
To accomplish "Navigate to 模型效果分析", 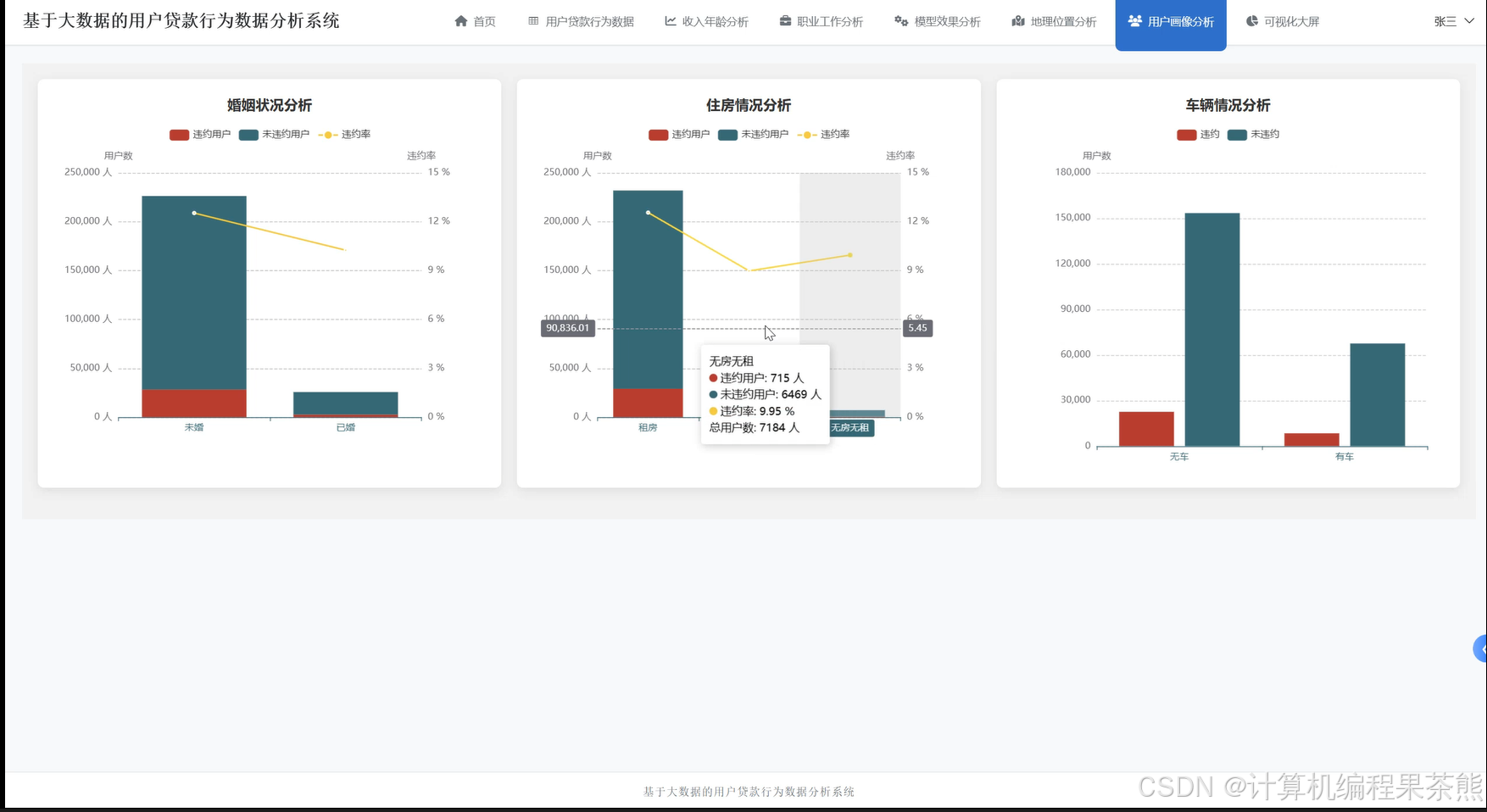I will click(x=938, y=22).
